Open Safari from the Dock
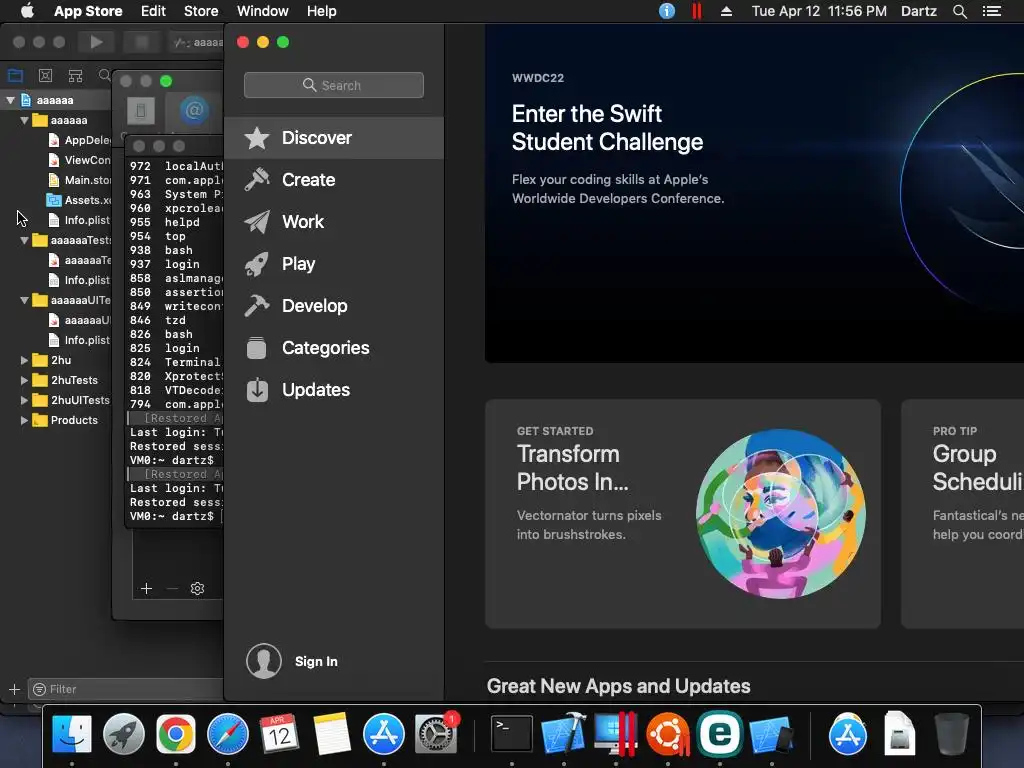Screen dimensions: 1024x768 click(228, 733)
